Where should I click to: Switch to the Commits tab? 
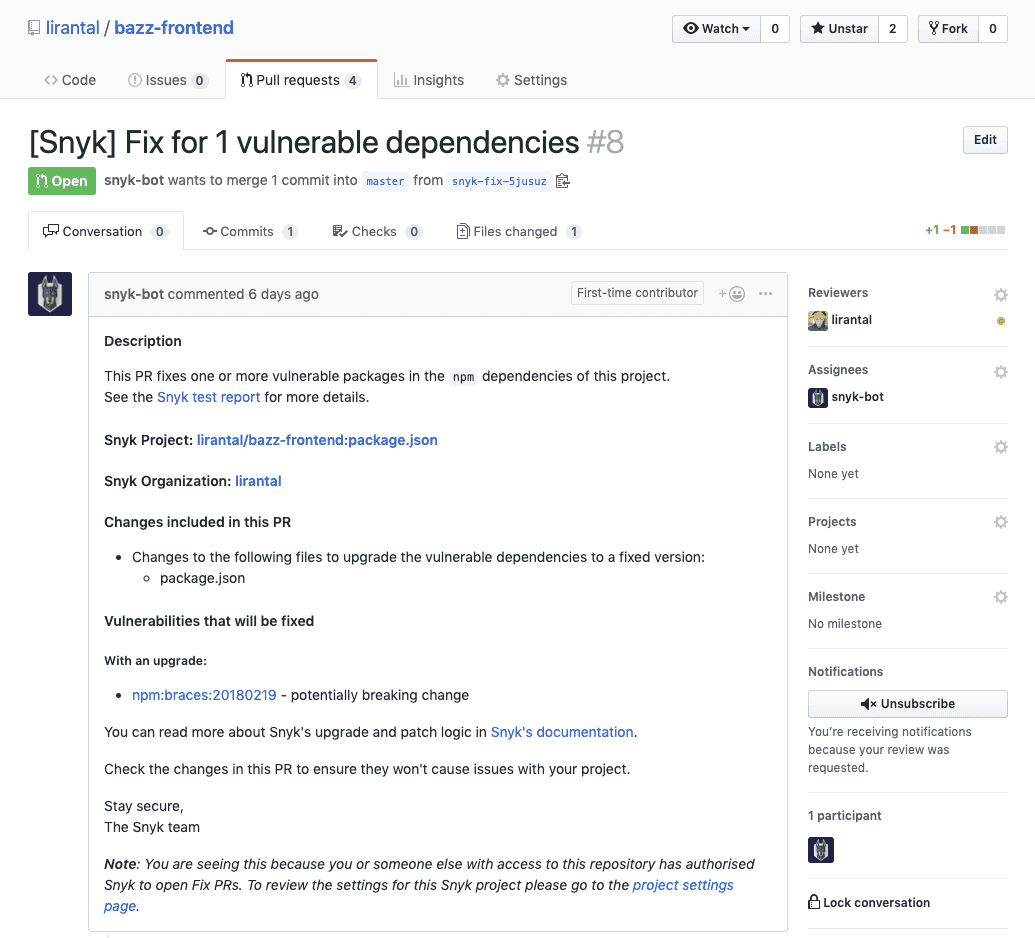[x=250, y=231]
